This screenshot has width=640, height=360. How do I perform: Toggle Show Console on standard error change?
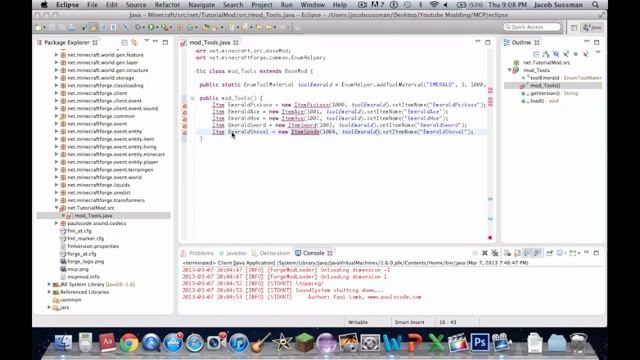[x=538, y=253]
